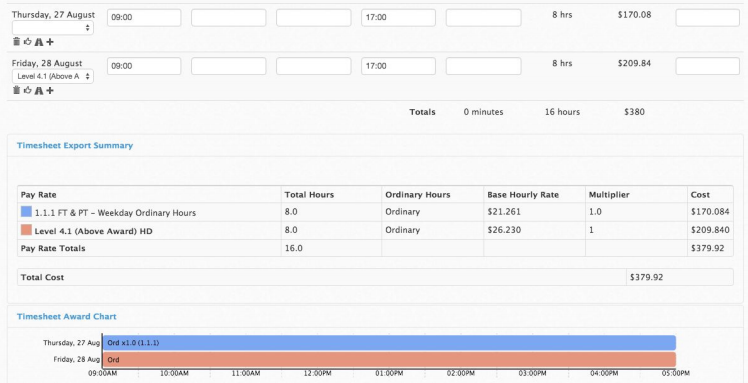This screenshot has height=383, width=748.
Task: Delete the Thursday, 27 August shift with trash icon
Action: pos(16,41)
